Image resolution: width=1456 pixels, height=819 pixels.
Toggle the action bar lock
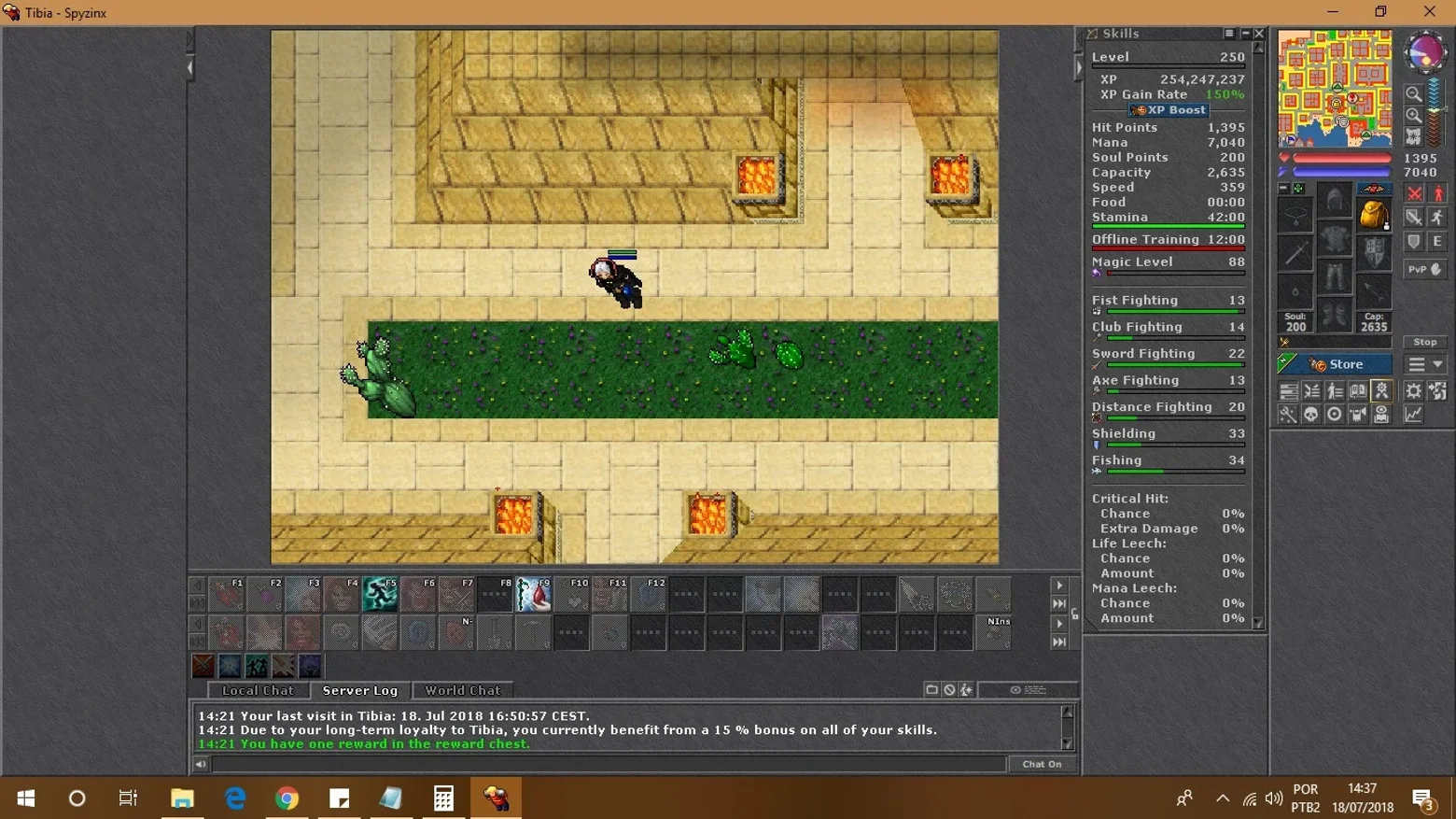1074,614
